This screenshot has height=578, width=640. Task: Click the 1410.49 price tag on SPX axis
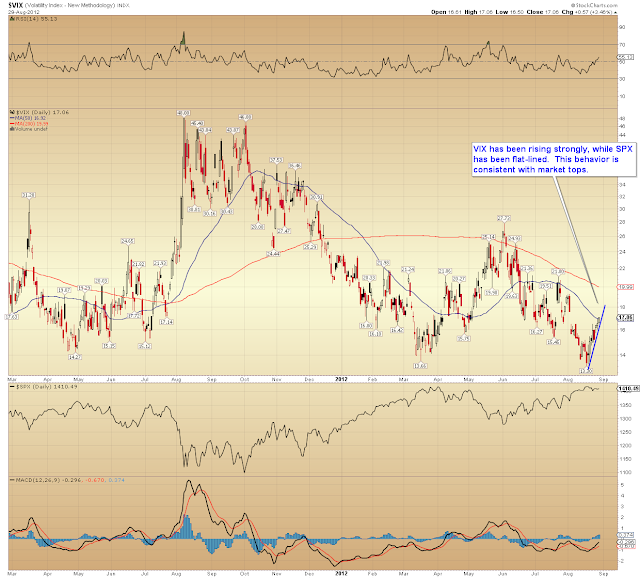pos(628,389)
